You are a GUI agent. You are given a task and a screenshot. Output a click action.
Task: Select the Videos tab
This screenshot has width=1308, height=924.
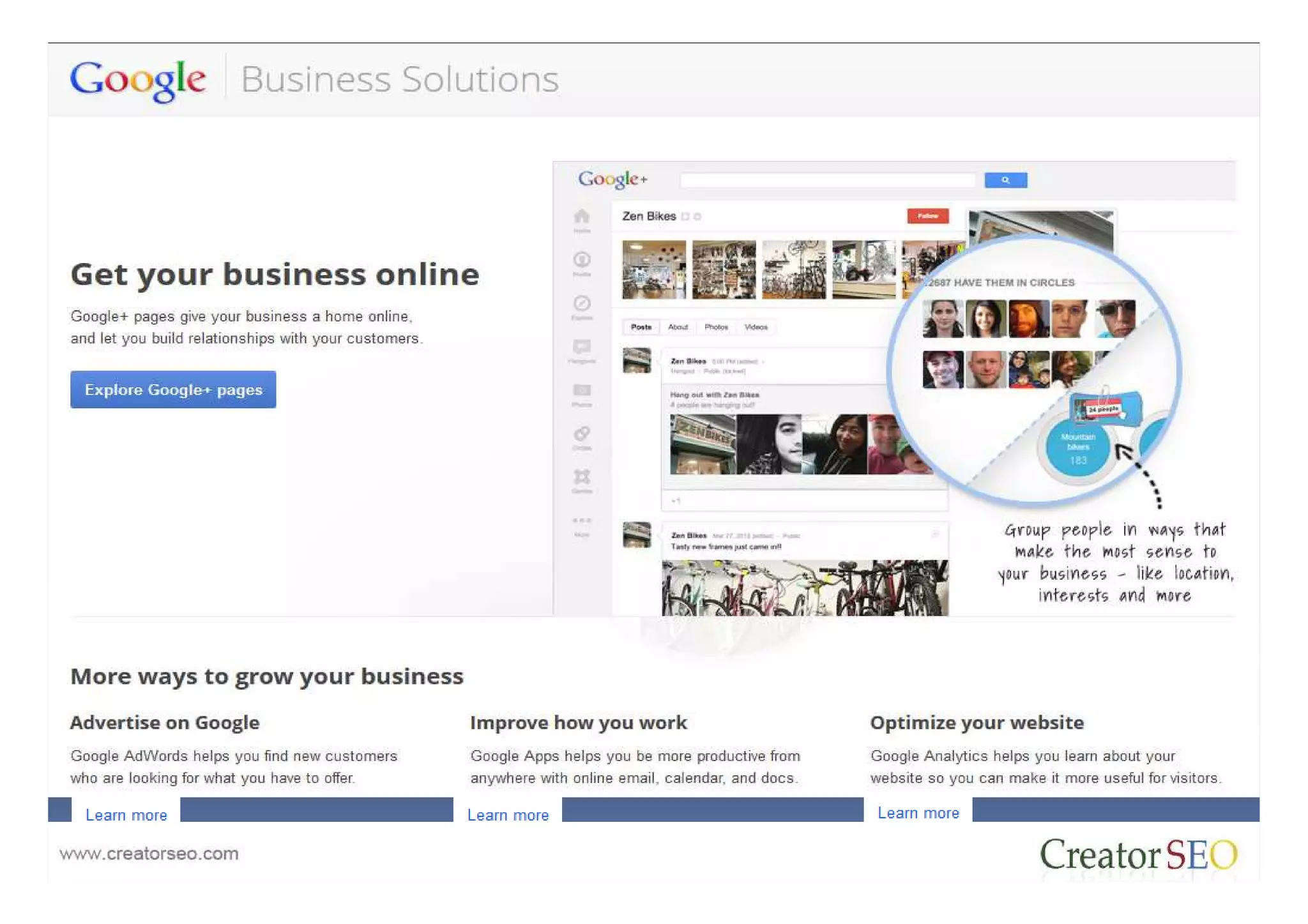pyautogui.click(x=756, y=327)
